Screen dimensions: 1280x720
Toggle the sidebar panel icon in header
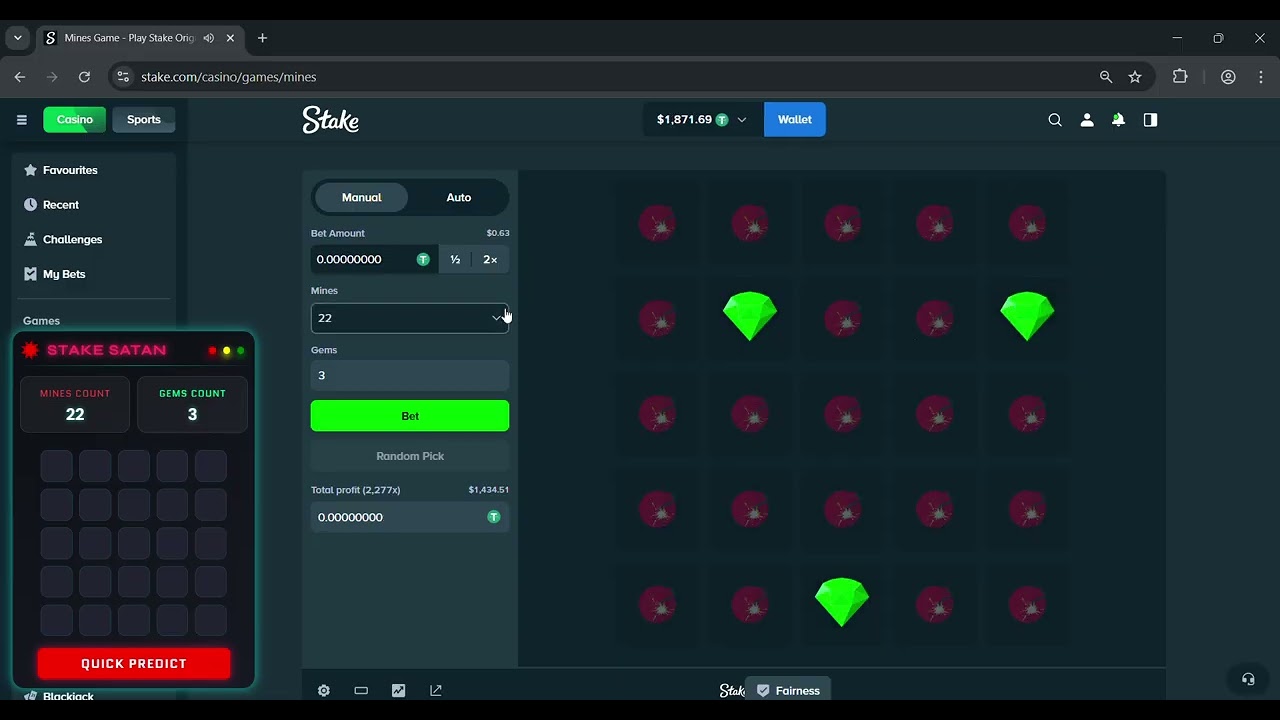1151,120
